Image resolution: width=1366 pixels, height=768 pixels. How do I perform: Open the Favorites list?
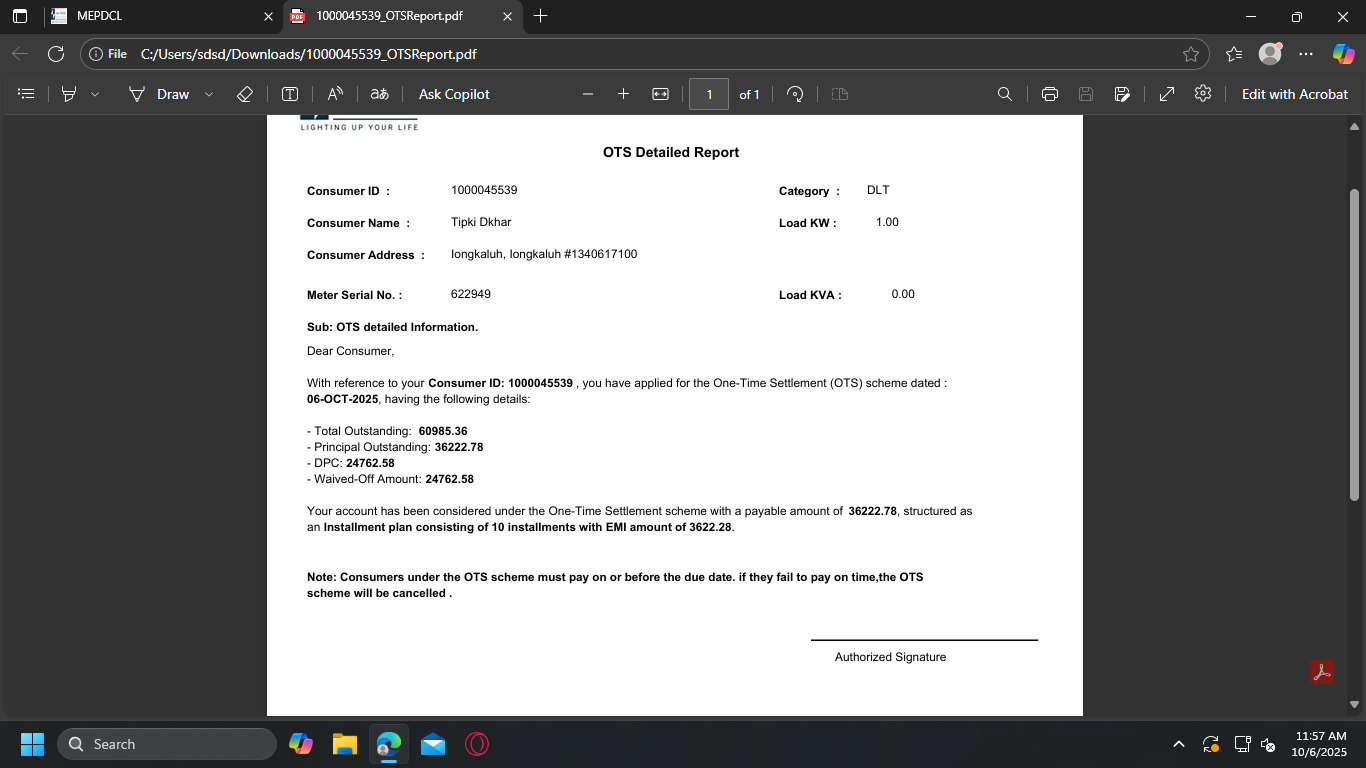[1234, 54]
